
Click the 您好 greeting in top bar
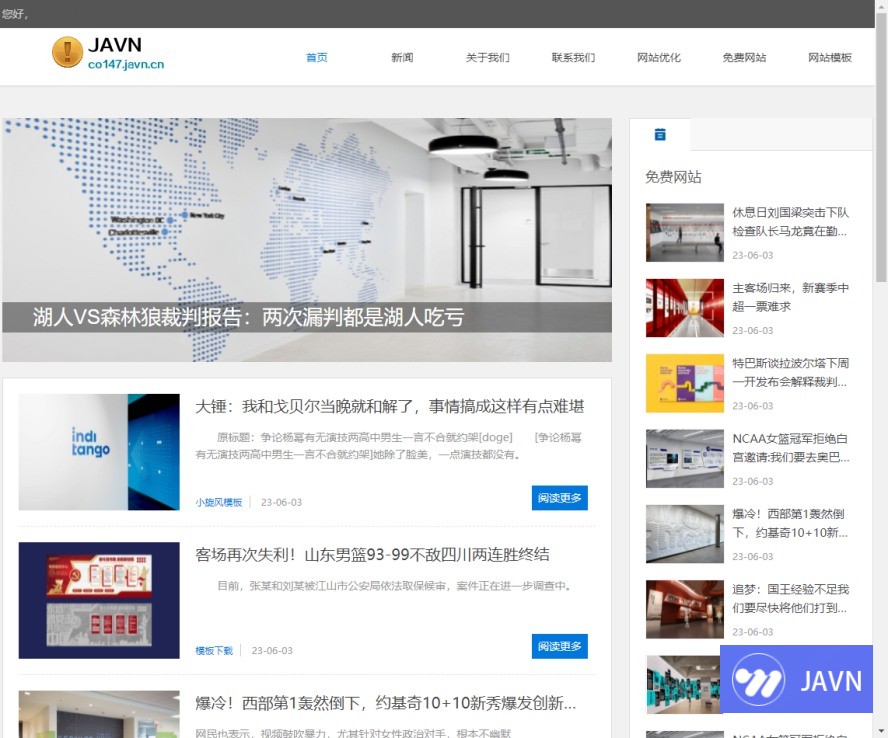pos(14,14)
